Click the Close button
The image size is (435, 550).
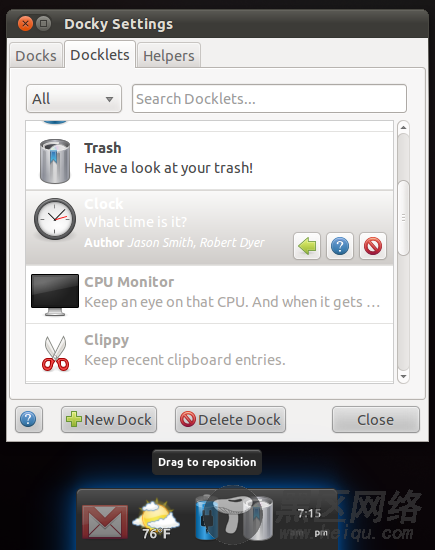(376, 420)
